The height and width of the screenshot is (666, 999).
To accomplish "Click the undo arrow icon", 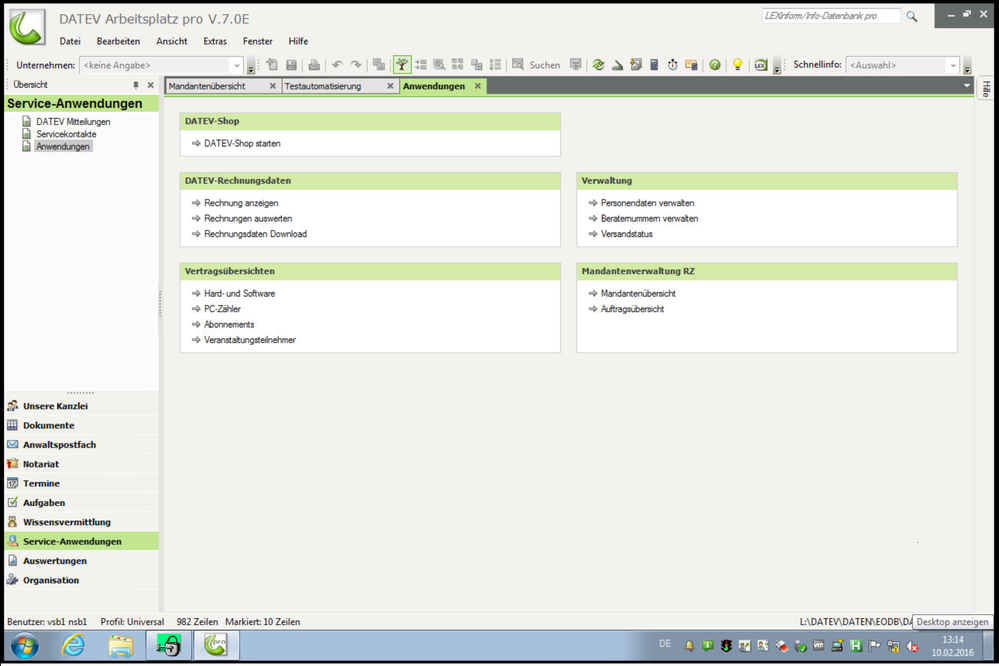I will click(x=338, y=64).
